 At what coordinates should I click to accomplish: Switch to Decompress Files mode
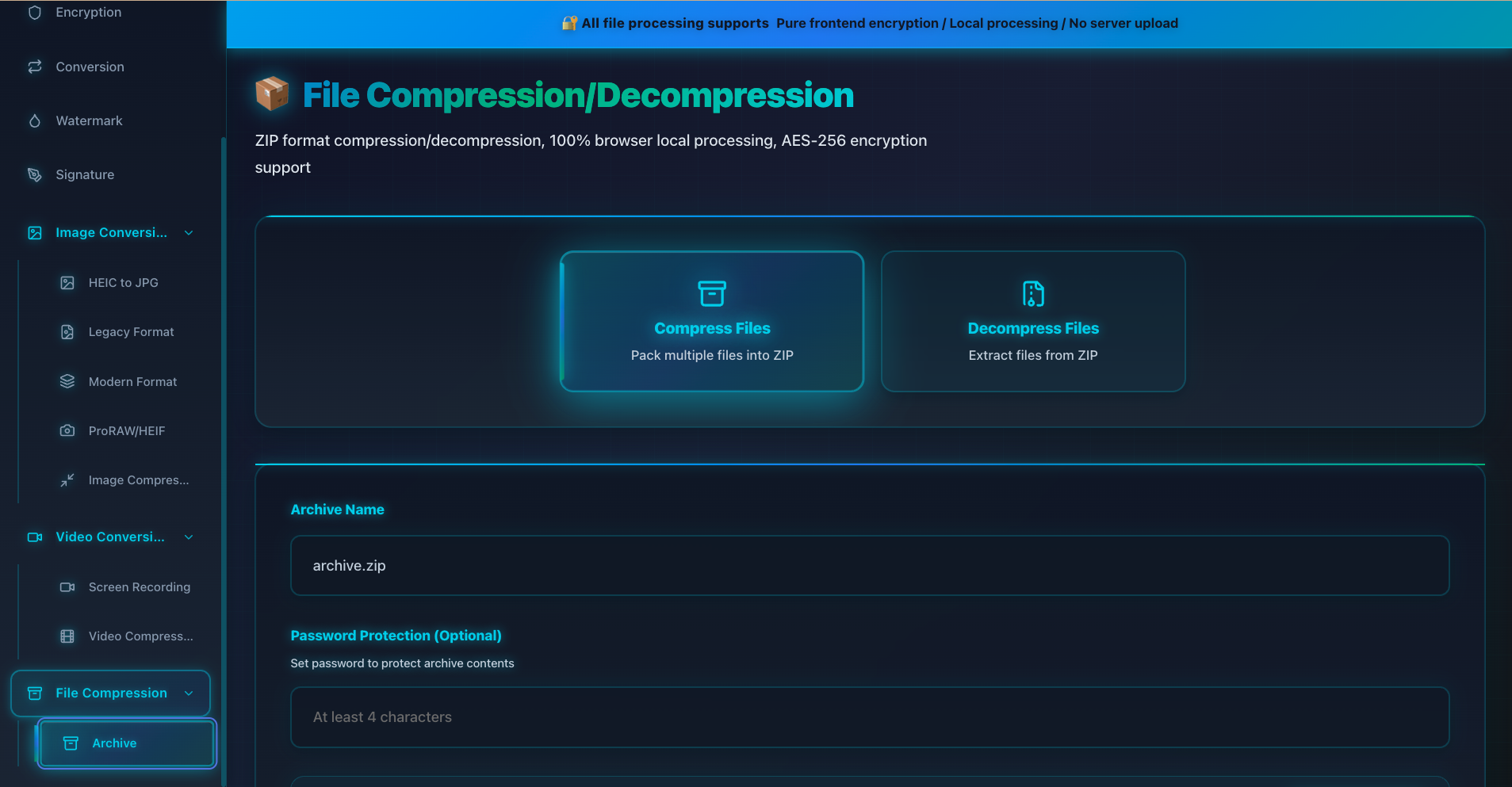coord(1032,322)
